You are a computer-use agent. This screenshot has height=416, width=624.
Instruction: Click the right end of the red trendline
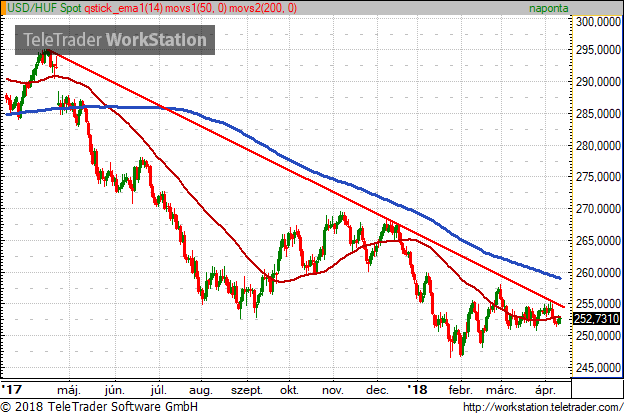[563, 306]
